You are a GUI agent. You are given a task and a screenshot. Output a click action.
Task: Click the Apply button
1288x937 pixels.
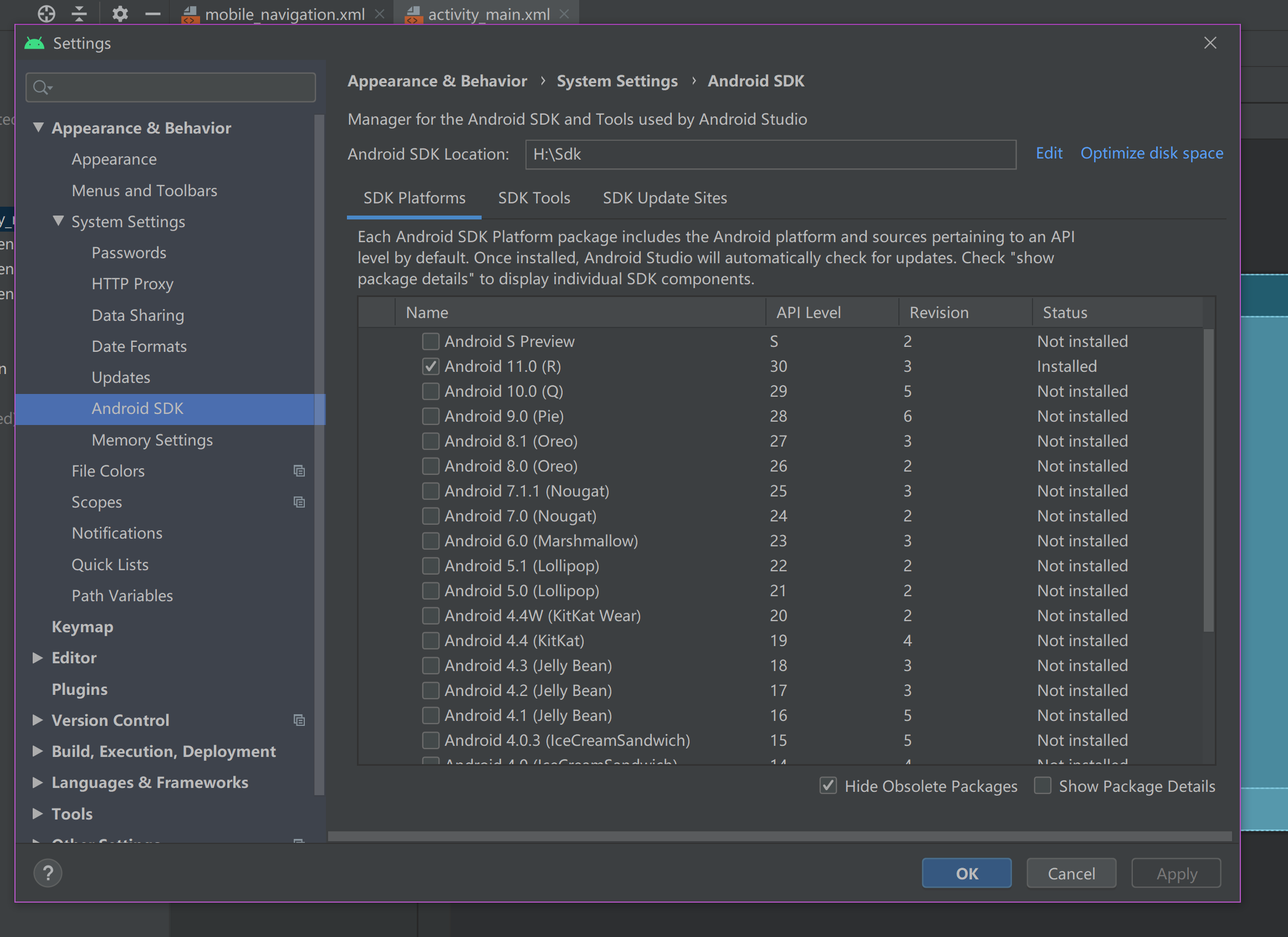[x=1176, y=873]
